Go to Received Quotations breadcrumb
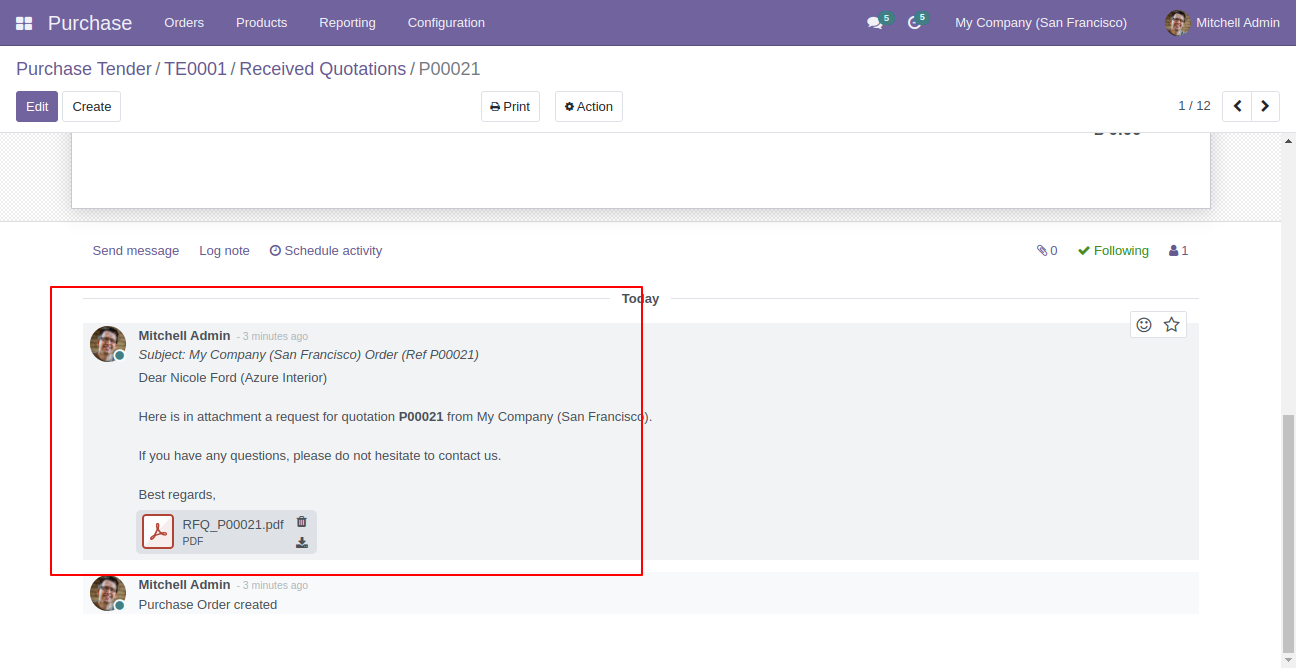1296x668 pixels. click(x=323, y=69)
